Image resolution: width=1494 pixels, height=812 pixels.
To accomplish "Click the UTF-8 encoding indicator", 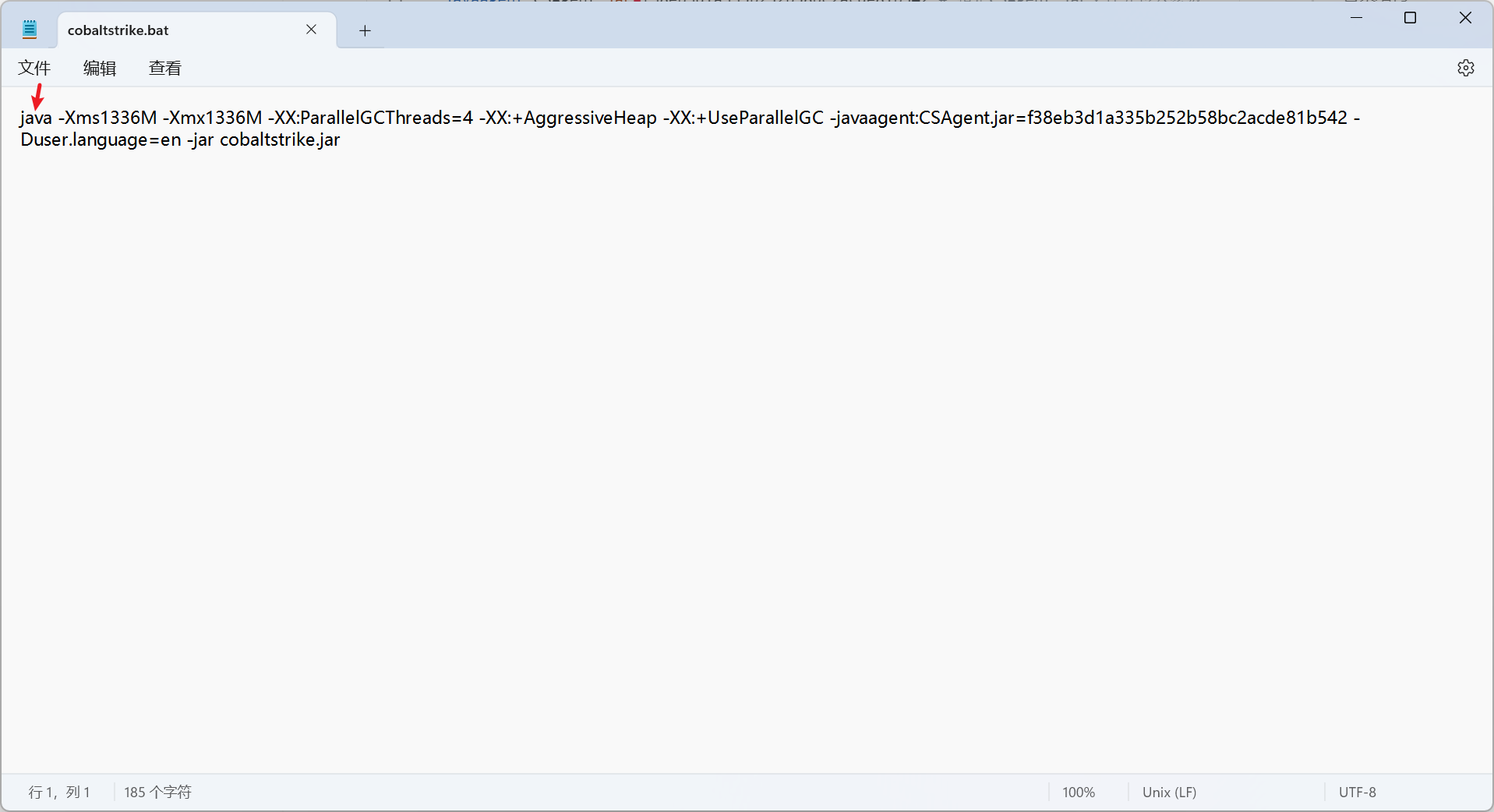I will coord(1357,792).
